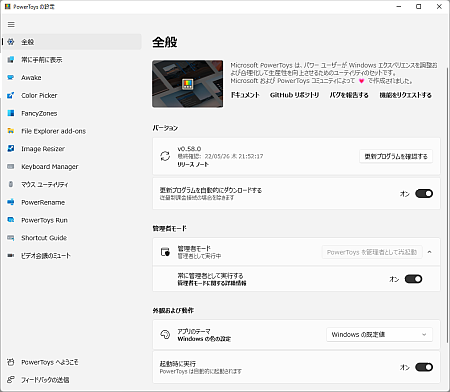Toggle 常に管理者として実行する switch

pyautogui.click(x=413, y=279)
